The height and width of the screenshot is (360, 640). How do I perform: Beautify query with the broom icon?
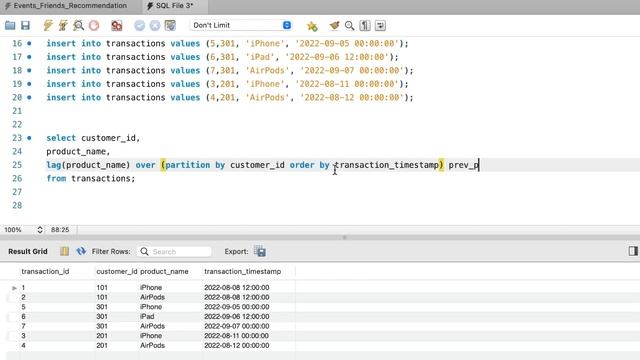click(x=334, y=26)
